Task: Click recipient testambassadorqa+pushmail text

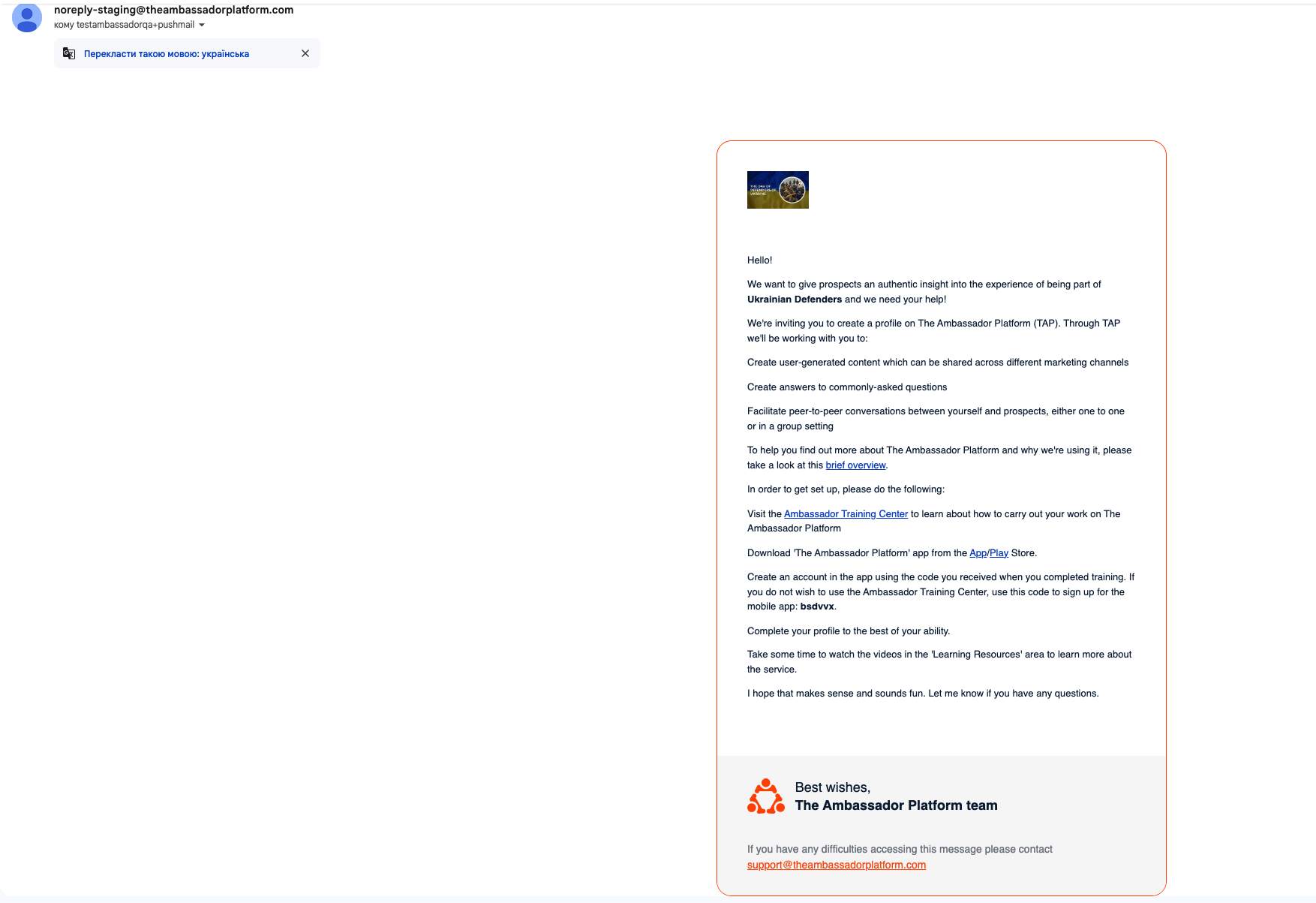Action: 135,25
